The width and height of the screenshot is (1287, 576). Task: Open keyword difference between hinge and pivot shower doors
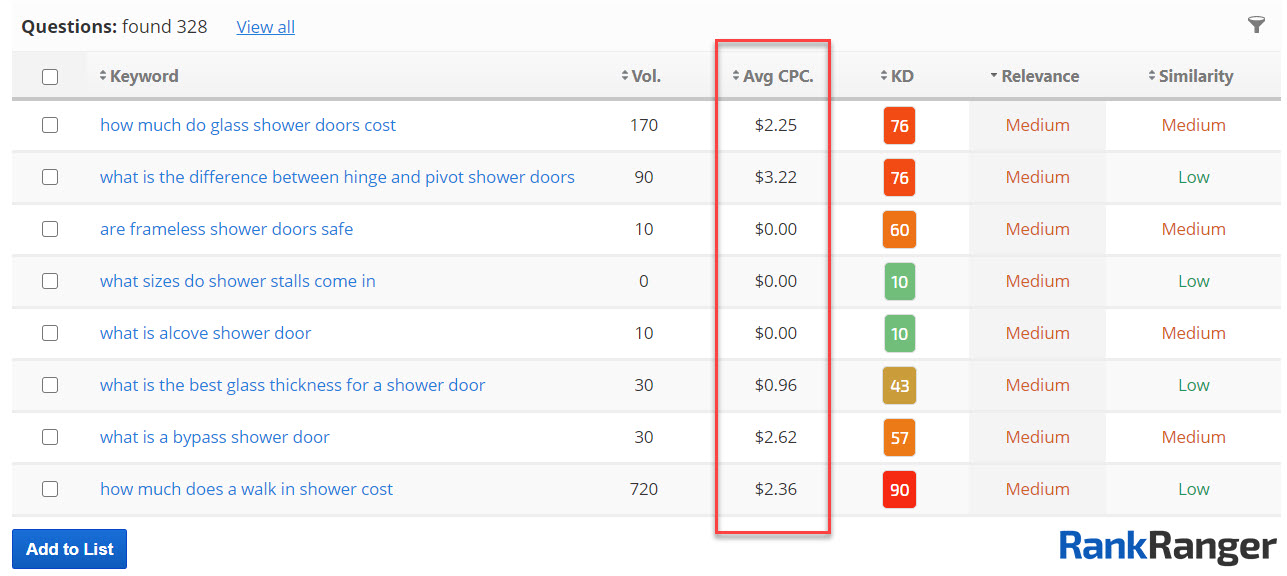pyautogui.click(x=337, y=177)
